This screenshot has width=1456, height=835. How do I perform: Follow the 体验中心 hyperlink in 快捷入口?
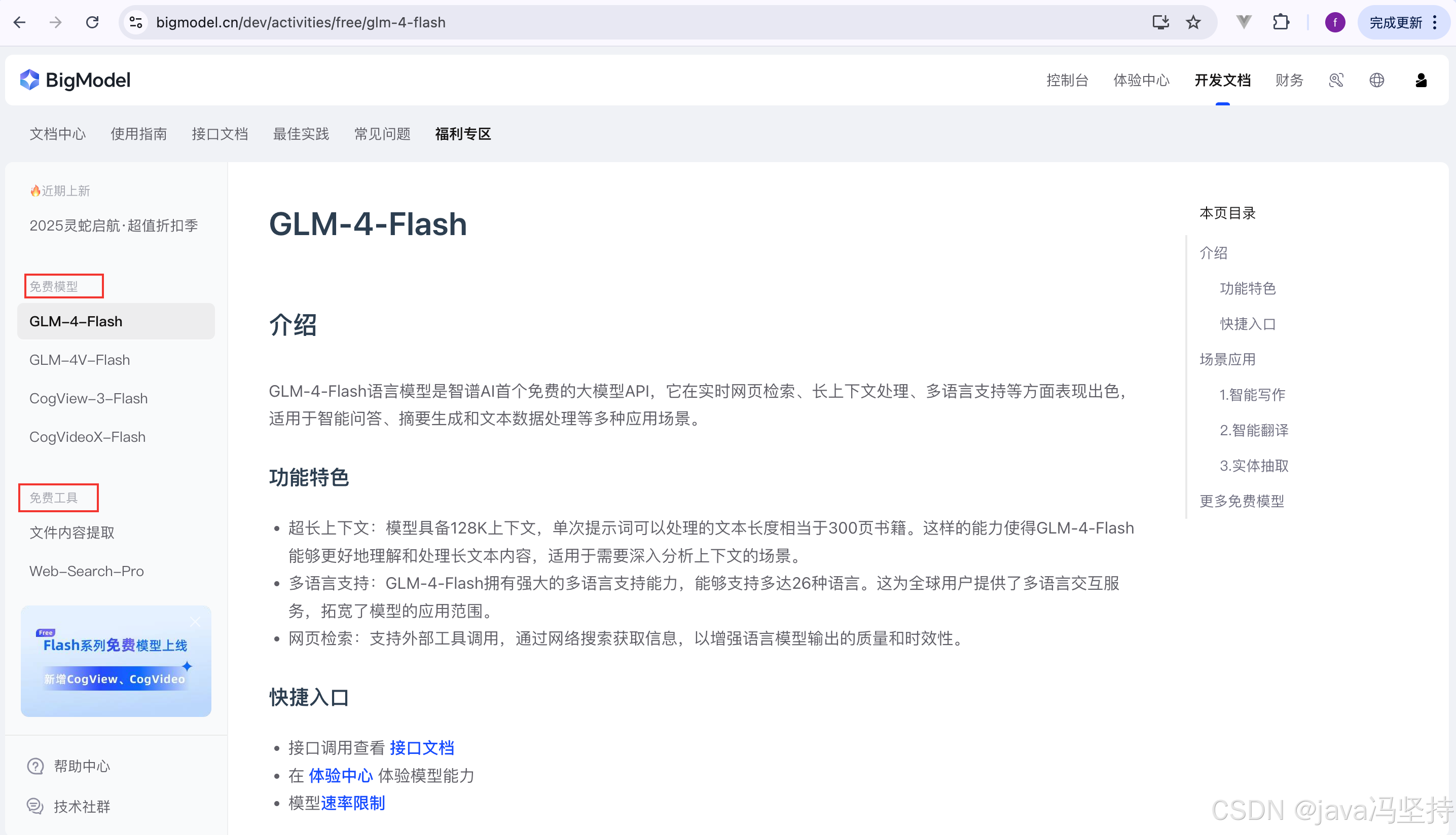click(x=341, y=775)
